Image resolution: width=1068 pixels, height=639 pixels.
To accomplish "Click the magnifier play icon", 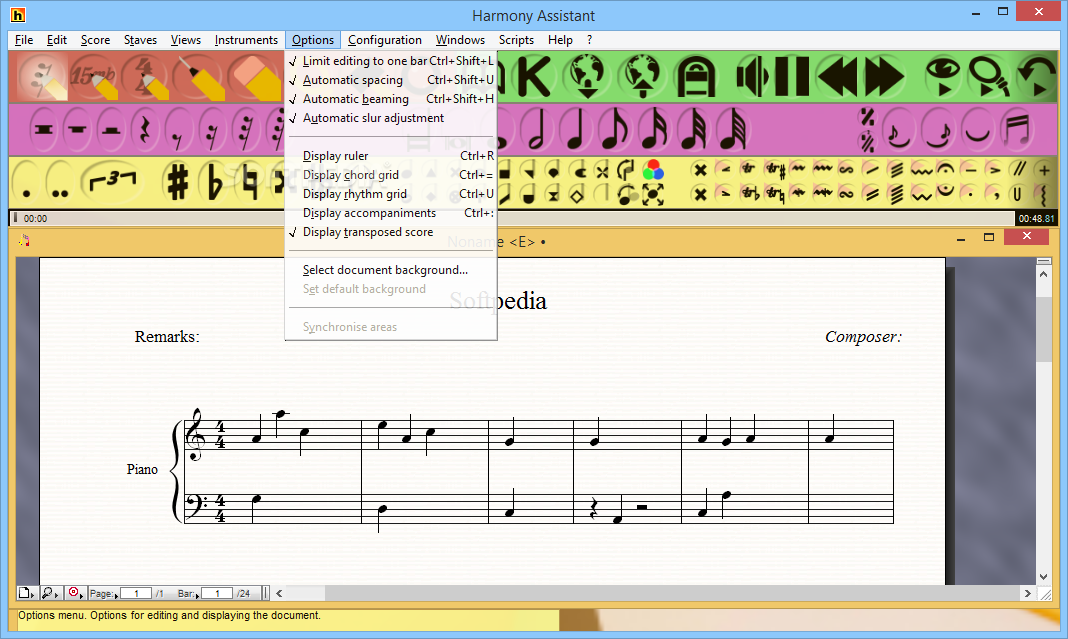I will (989, 76).
